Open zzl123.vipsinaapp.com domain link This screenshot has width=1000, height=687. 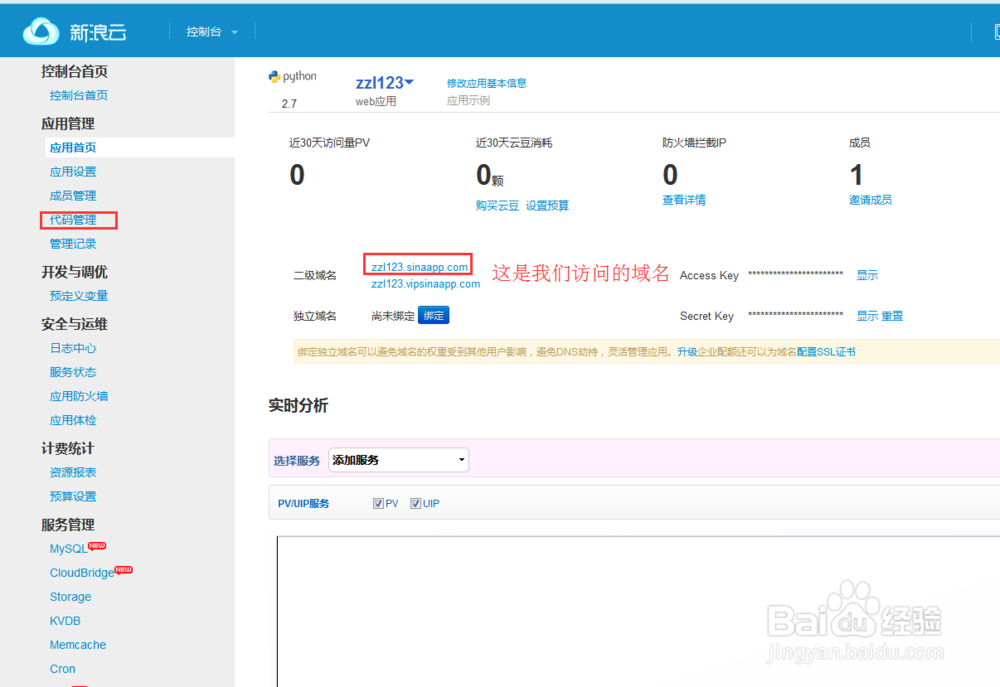[x=425, y=284]
